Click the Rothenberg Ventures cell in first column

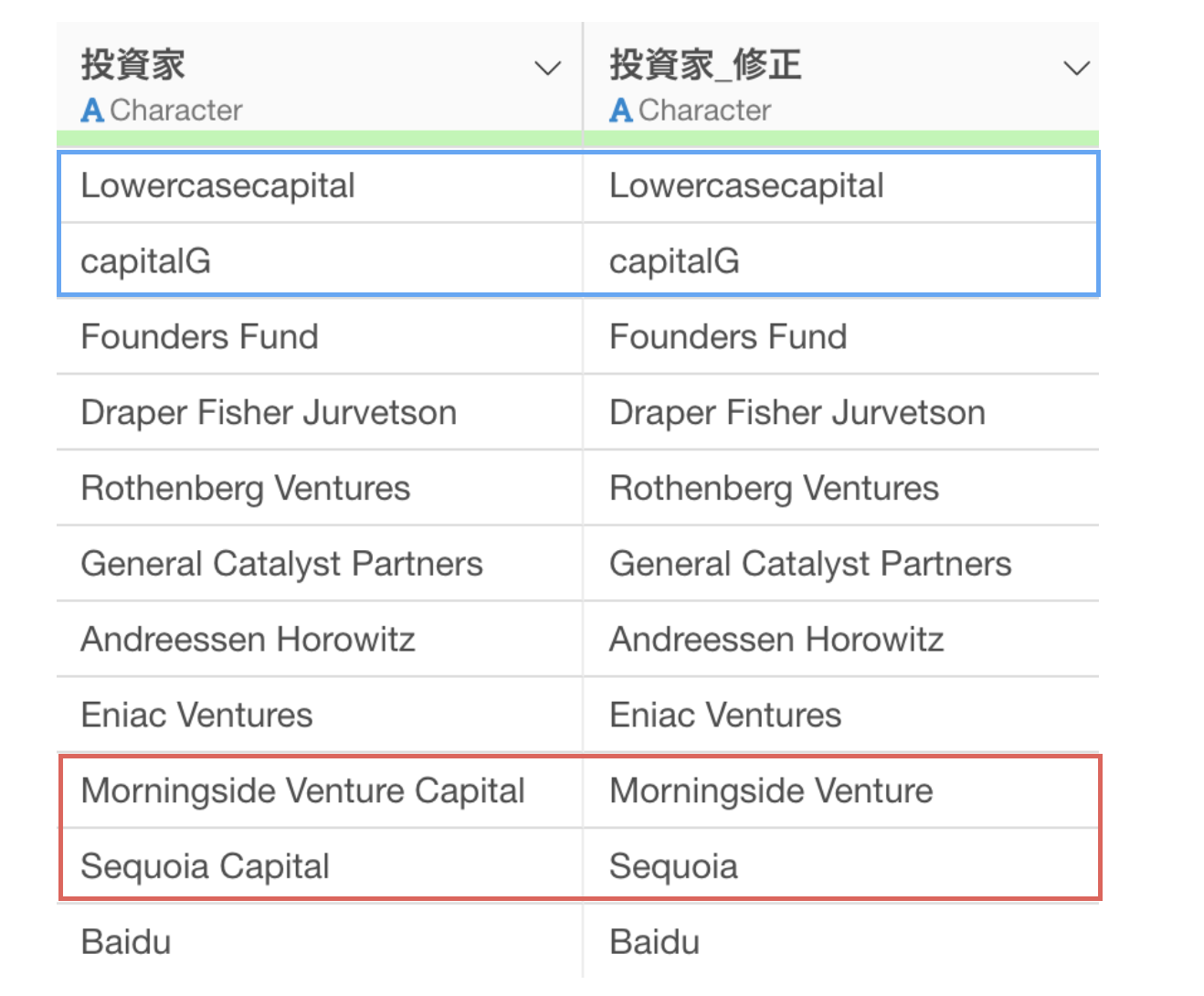pos(319,488)
